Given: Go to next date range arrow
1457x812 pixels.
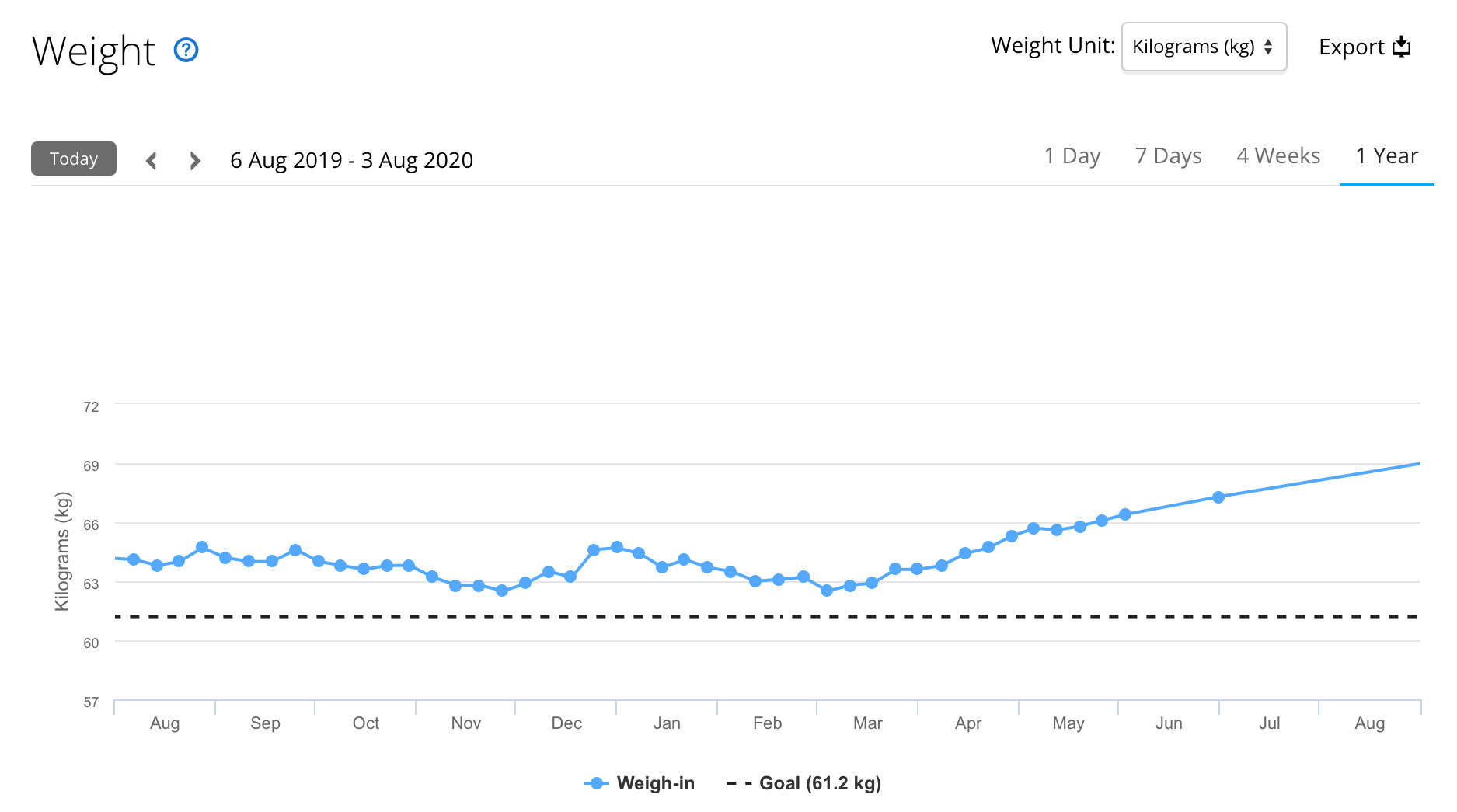Looking at the screenshot, I should click(195, 161).
